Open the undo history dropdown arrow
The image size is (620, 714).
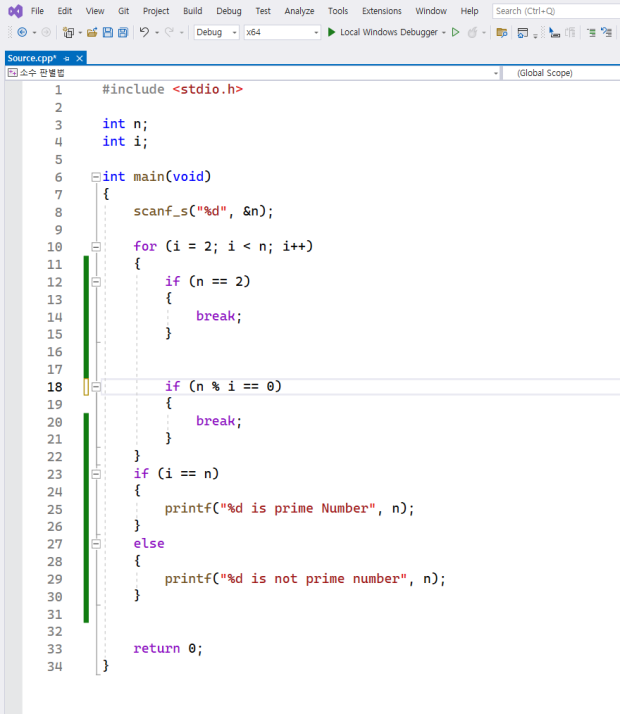[157, 33]
